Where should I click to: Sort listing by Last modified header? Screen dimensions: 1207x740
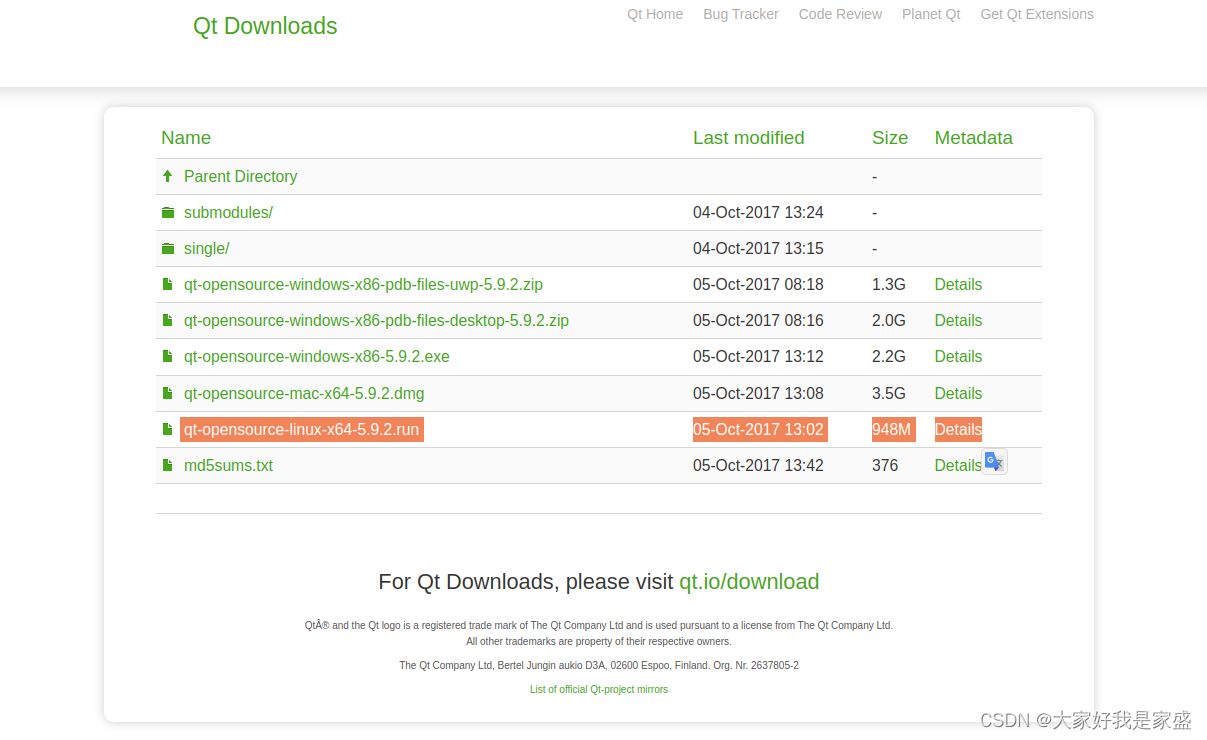point(748,138)
